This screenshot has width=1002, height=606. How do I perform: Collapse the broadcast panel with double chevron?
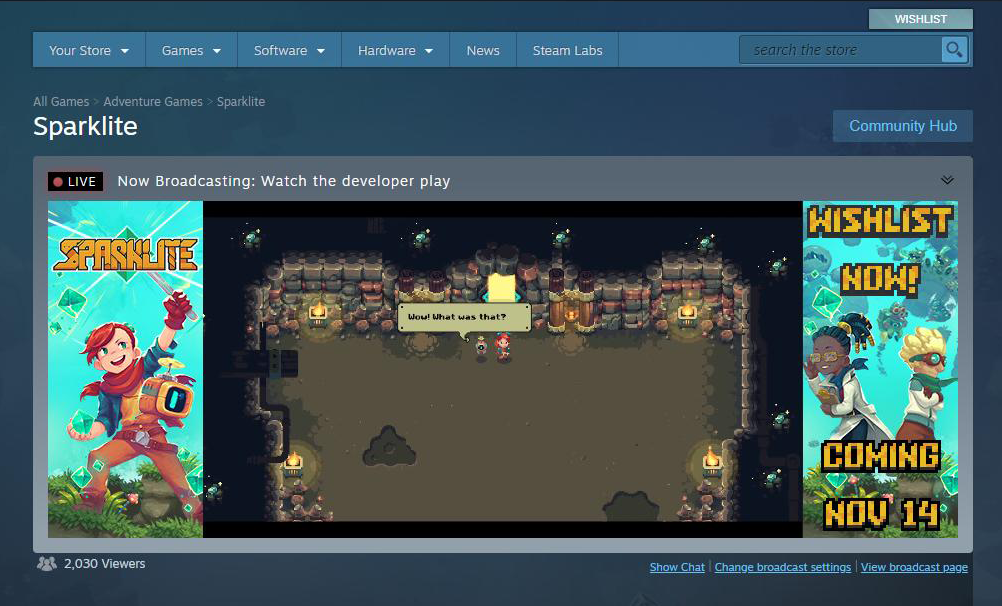(947, 180)
